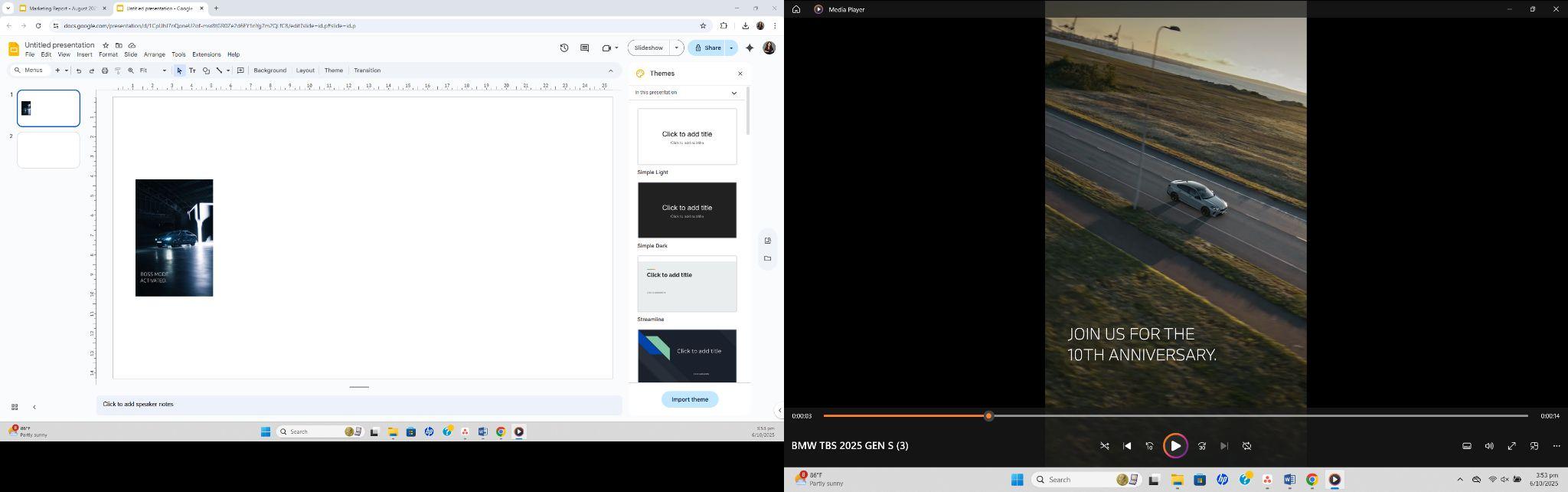Go to previous track in Media Player
1568x492 pixels.
[x=1127, y=446]
